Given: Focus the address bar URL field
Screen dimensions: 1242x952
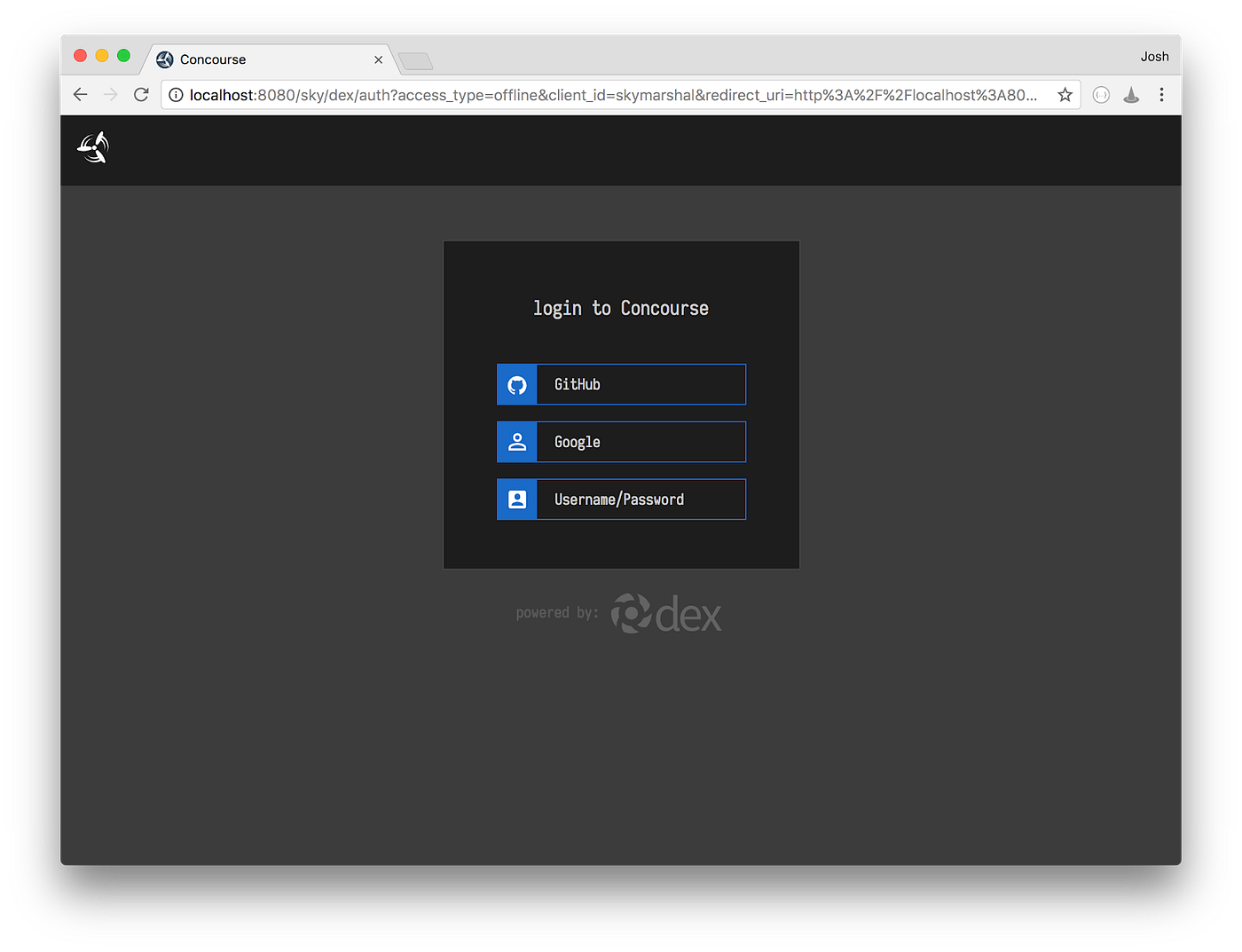Looking at the screenshot, I should coord(612,95).
